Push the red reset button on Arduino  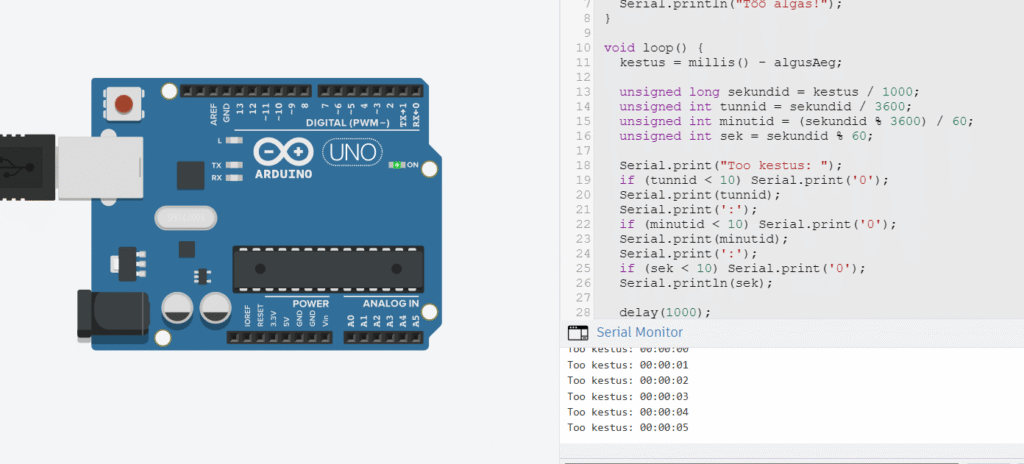point(123,104)
